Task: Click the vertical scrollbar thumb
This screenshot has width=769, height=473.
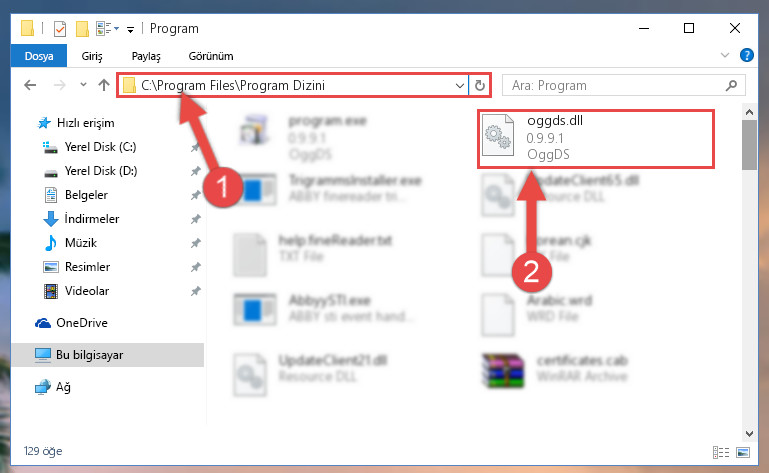Action: (x=749, y=145)
